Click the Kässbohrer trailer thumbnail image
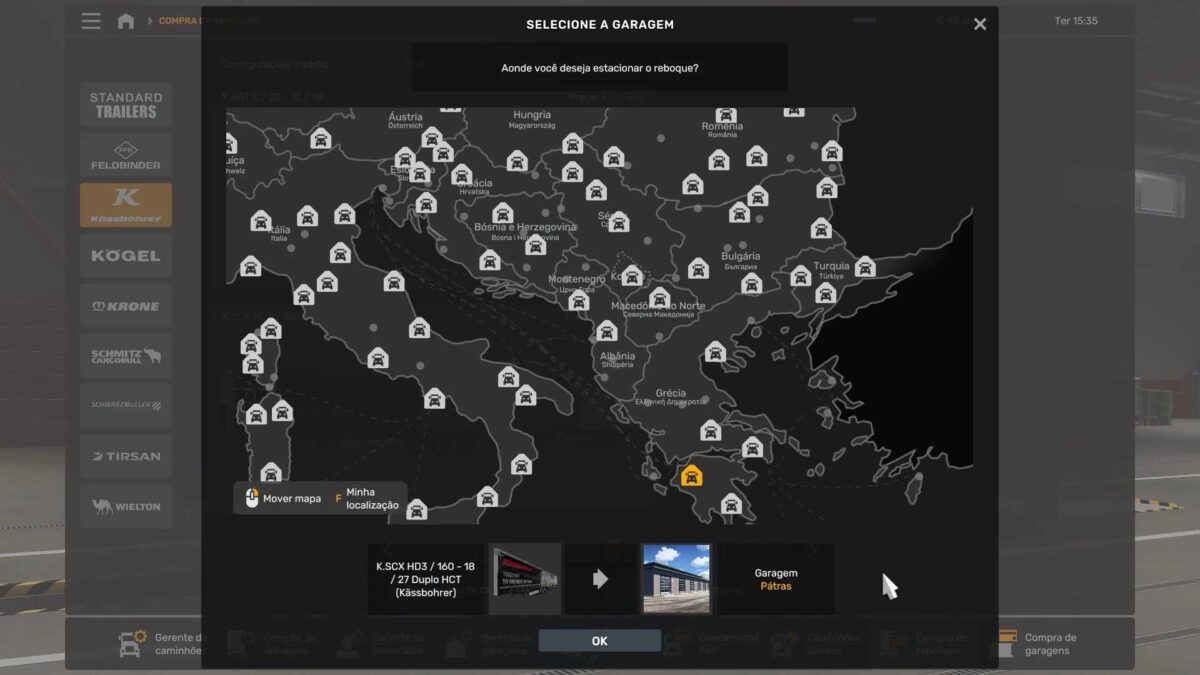The width and height of the screenshot is (1200, 675). 525,579
